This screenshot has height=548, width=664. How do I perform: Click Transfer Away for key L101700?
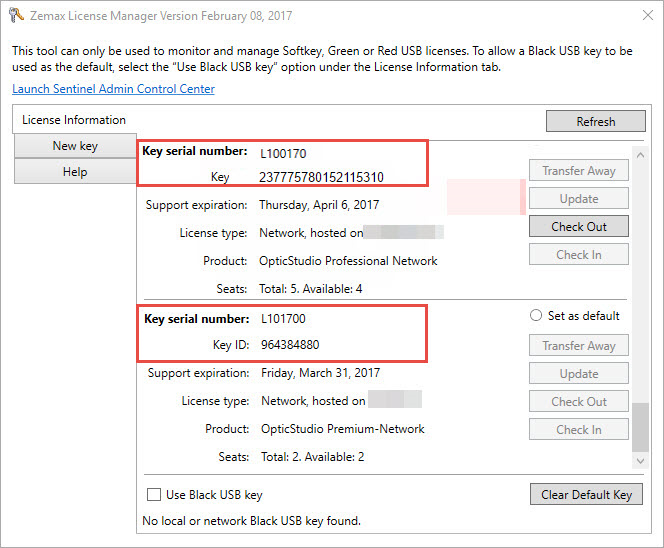[x=578, y=346]
